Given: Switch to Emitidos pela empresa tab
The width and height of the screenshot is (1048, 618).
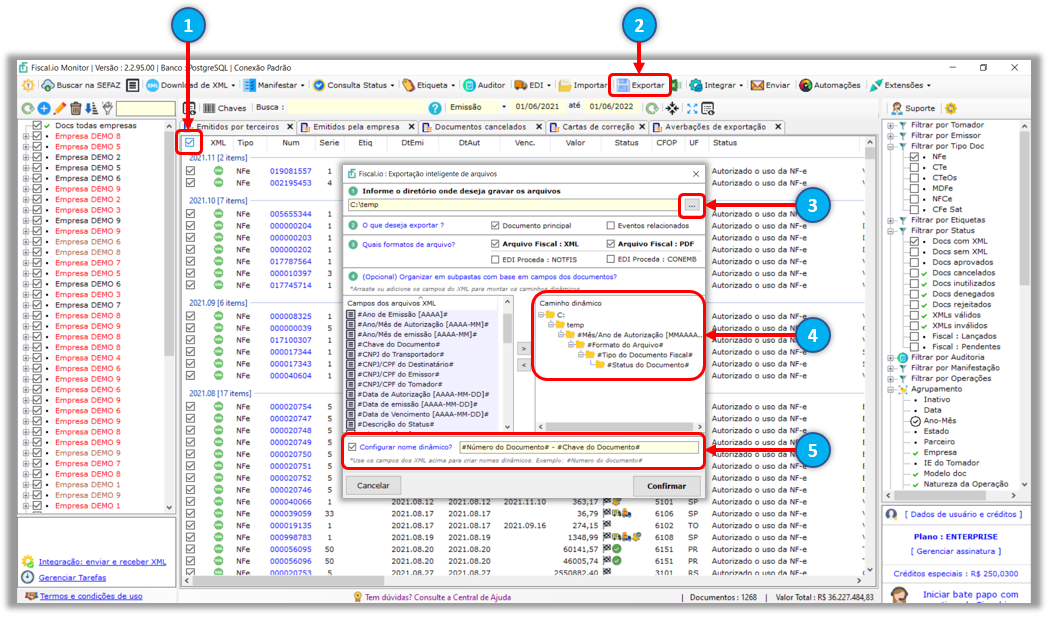Looking at the screenshot, I should click(356, 127).
